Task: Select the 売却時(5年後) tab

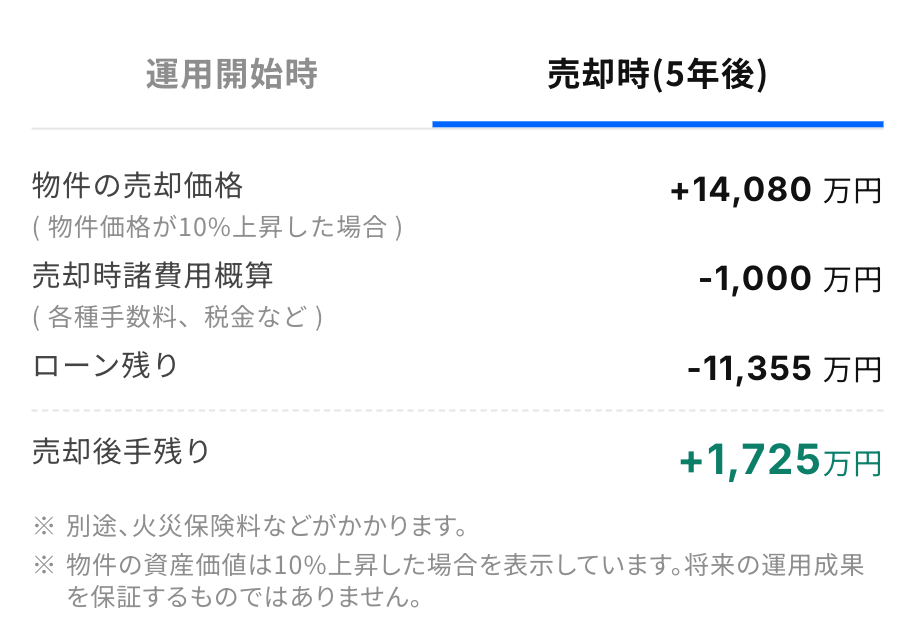Action: [657, 75]
